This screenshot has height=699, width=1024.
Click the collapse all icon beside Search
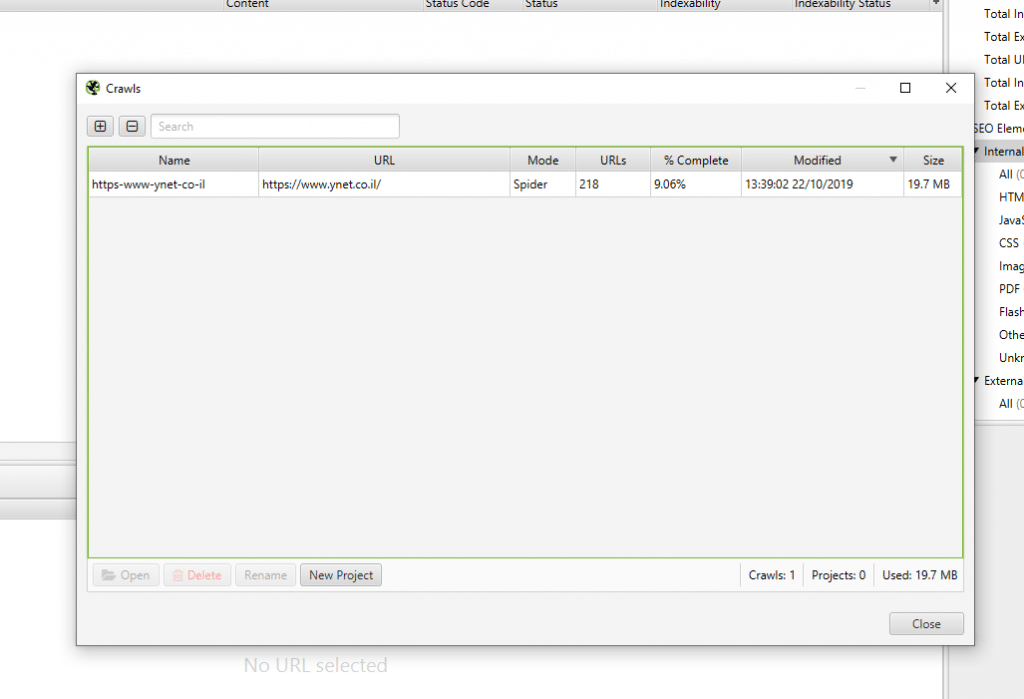[x=132, y=126]
